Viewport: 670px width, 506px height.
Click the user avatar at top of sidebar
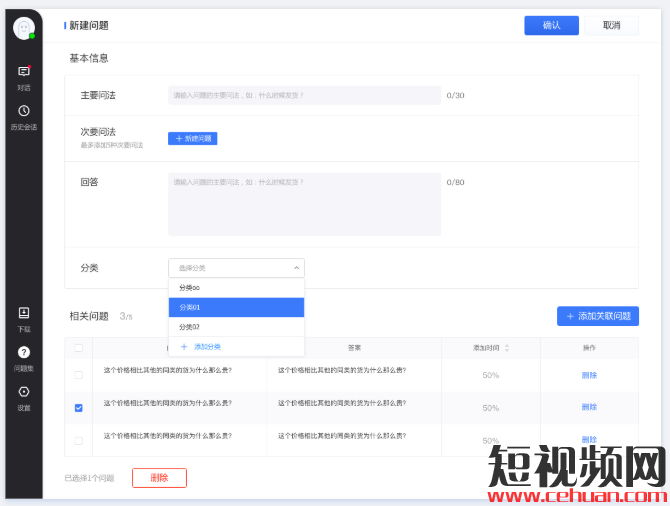coord(24,28)
